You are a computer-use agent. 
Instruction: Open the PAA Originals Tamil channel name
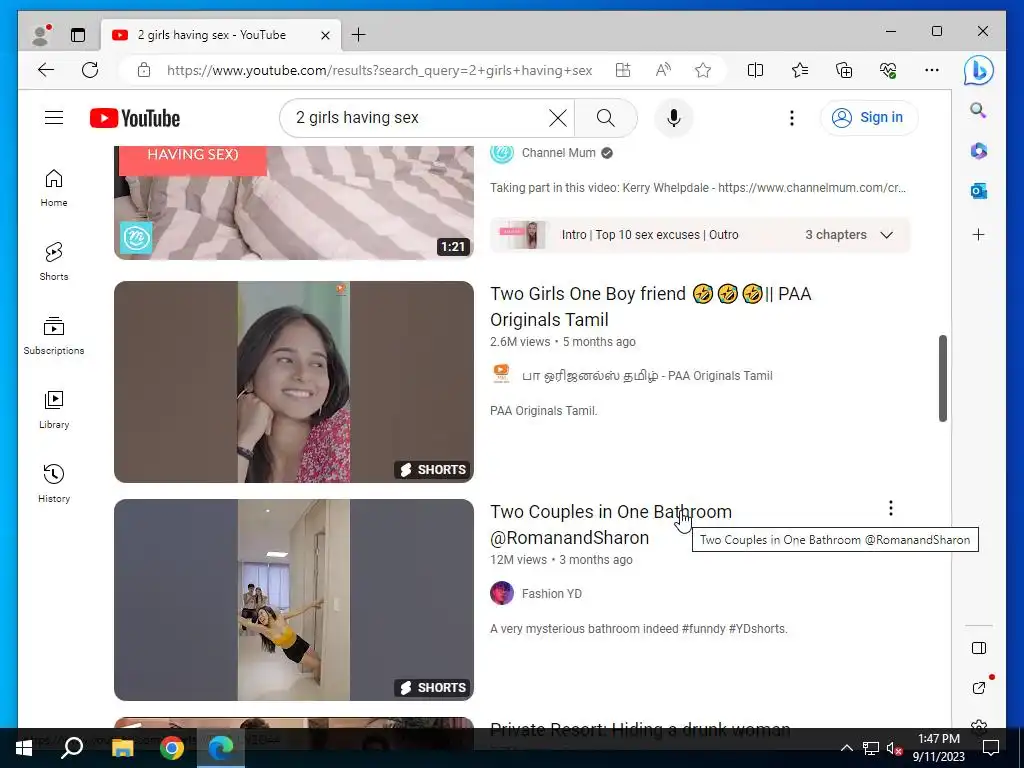(647, 376)
